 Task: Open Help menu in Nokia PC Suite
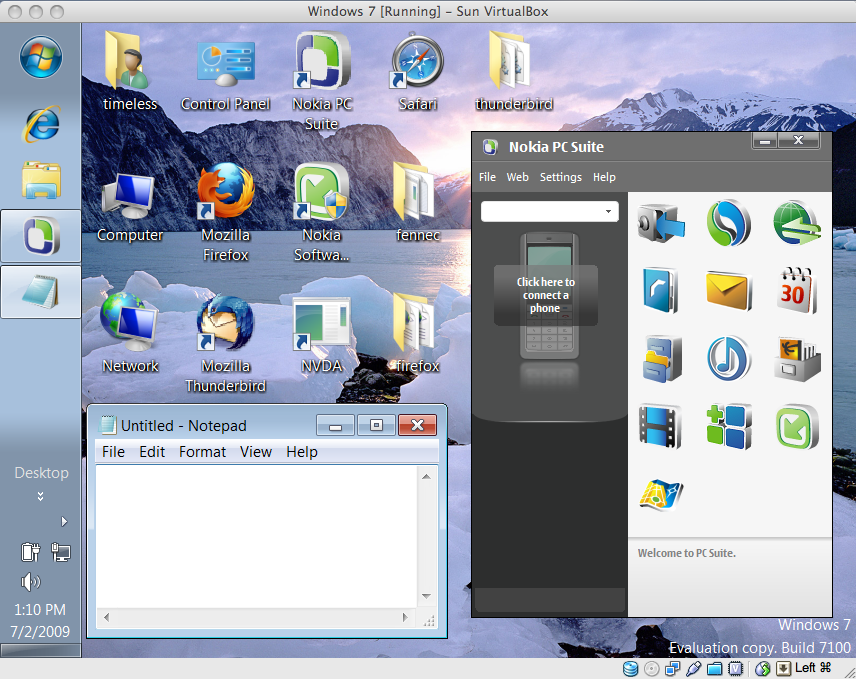(x=604, y=177)
